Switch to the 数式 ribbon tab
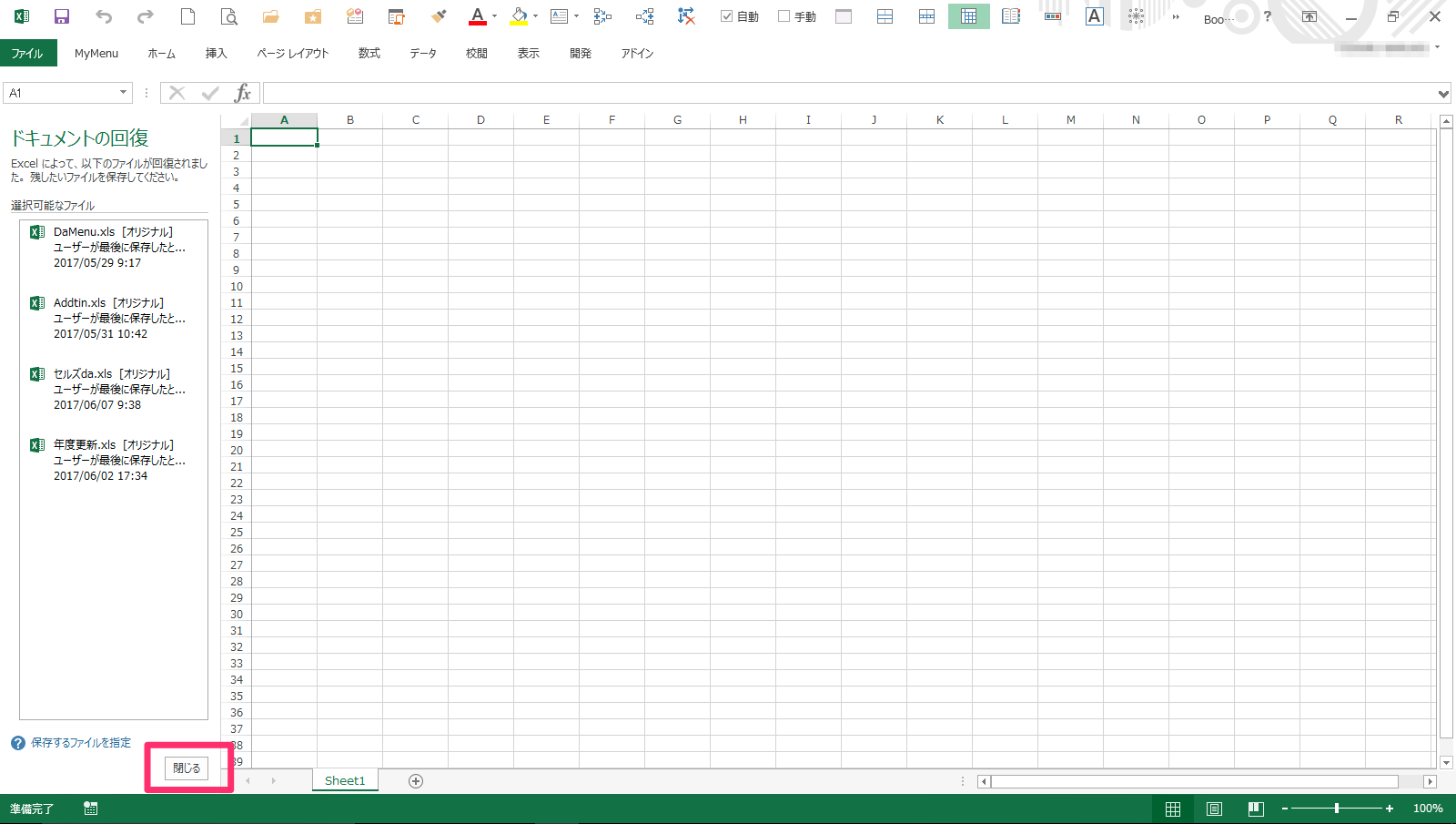The image size is (1456, 824). tap(369, 54)
